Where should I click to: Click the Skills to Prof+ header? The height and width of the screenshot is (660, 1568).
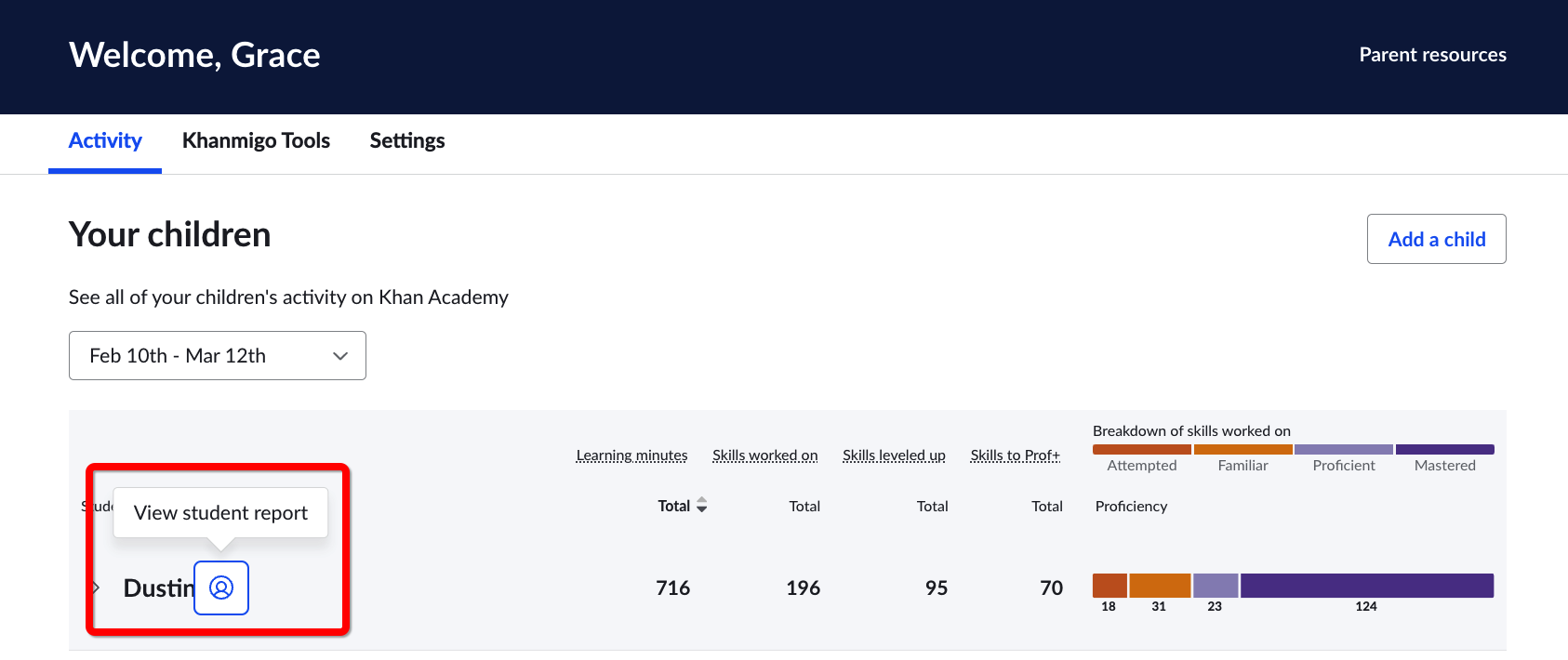click(1016, 455)
